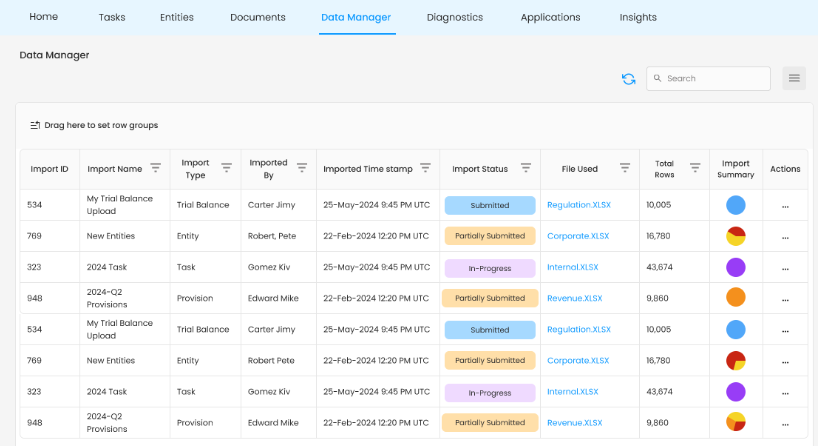Open the Imported Time stamp column filter
818x446 pixels.
[425, 167]
